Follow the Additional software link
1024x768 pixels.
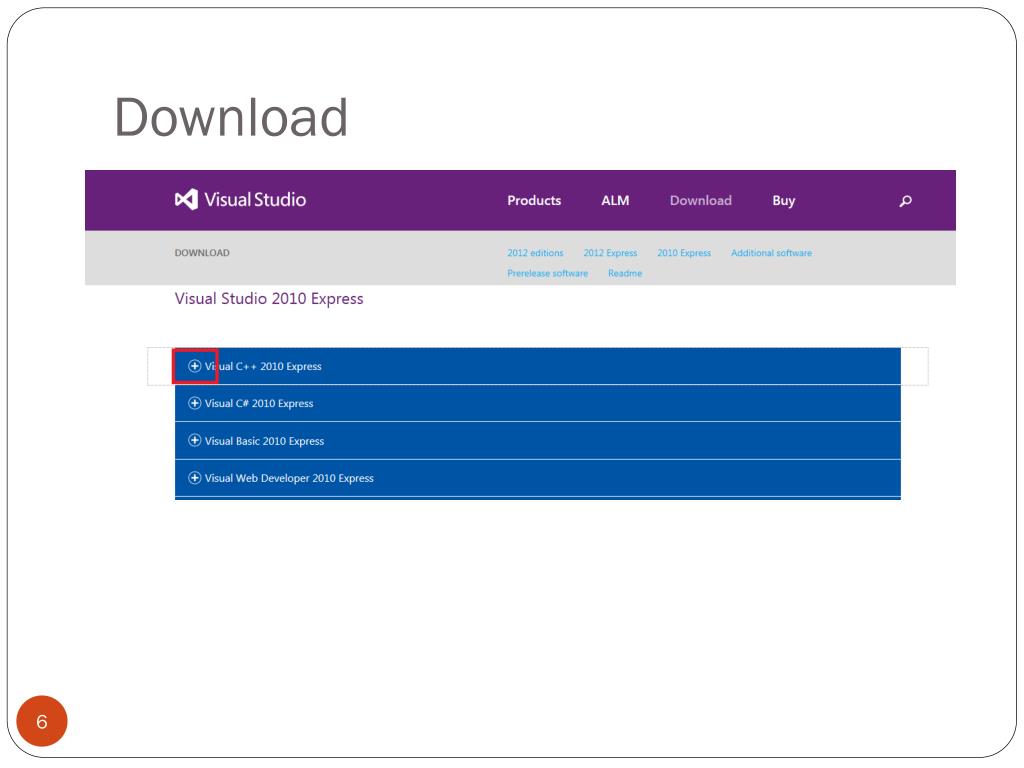click(772, 253)
